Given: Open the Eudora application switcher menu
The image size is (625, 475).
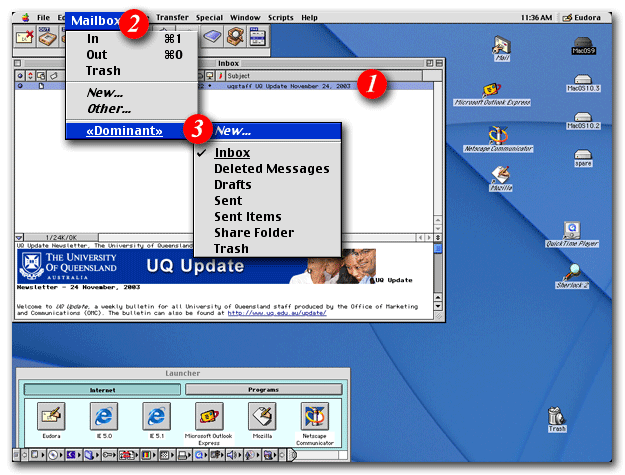Looking at the screenshot, I should pos(582,18).
